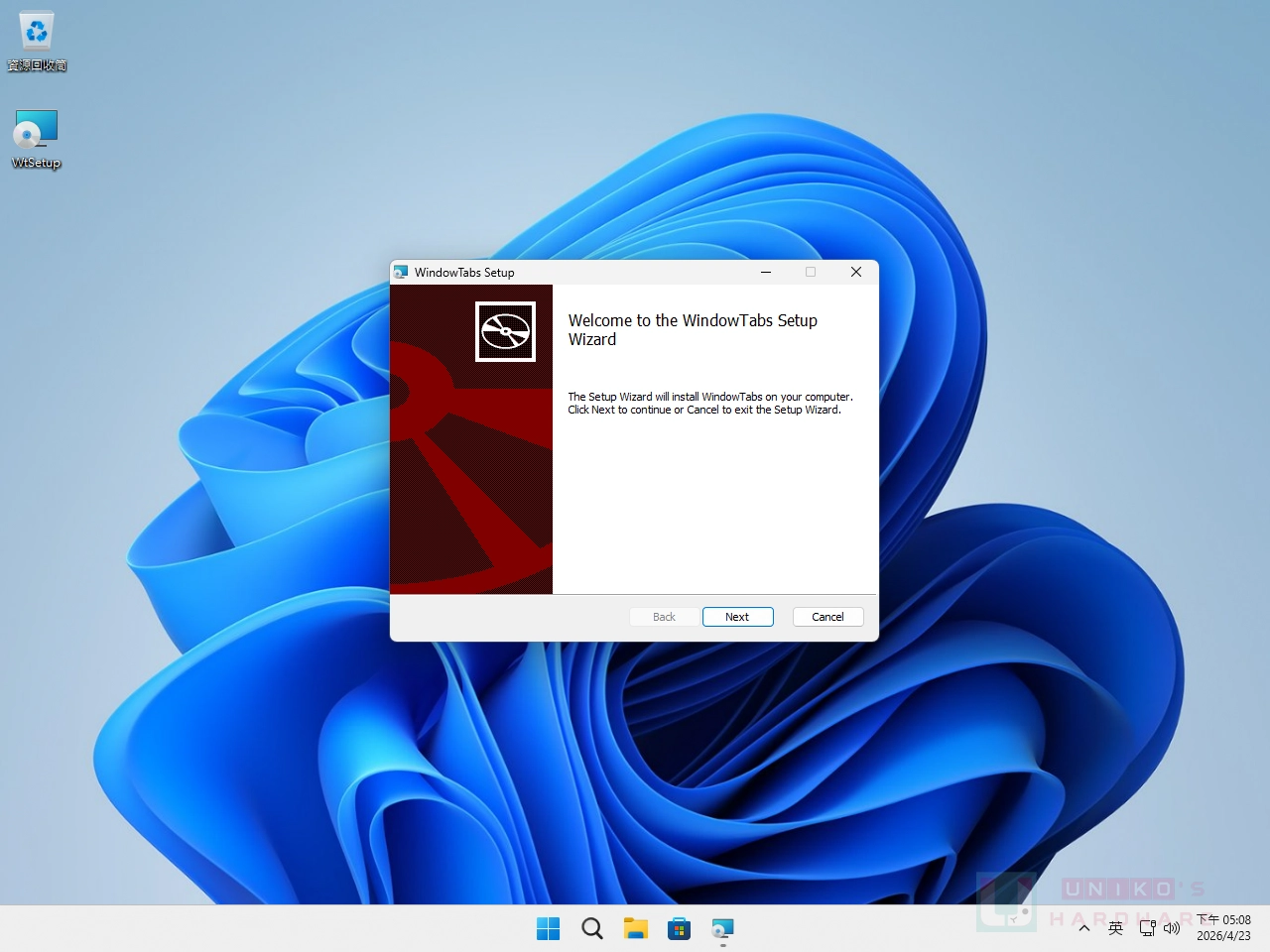Click Next in WindowTabs Setup wizard

point(737,617)
